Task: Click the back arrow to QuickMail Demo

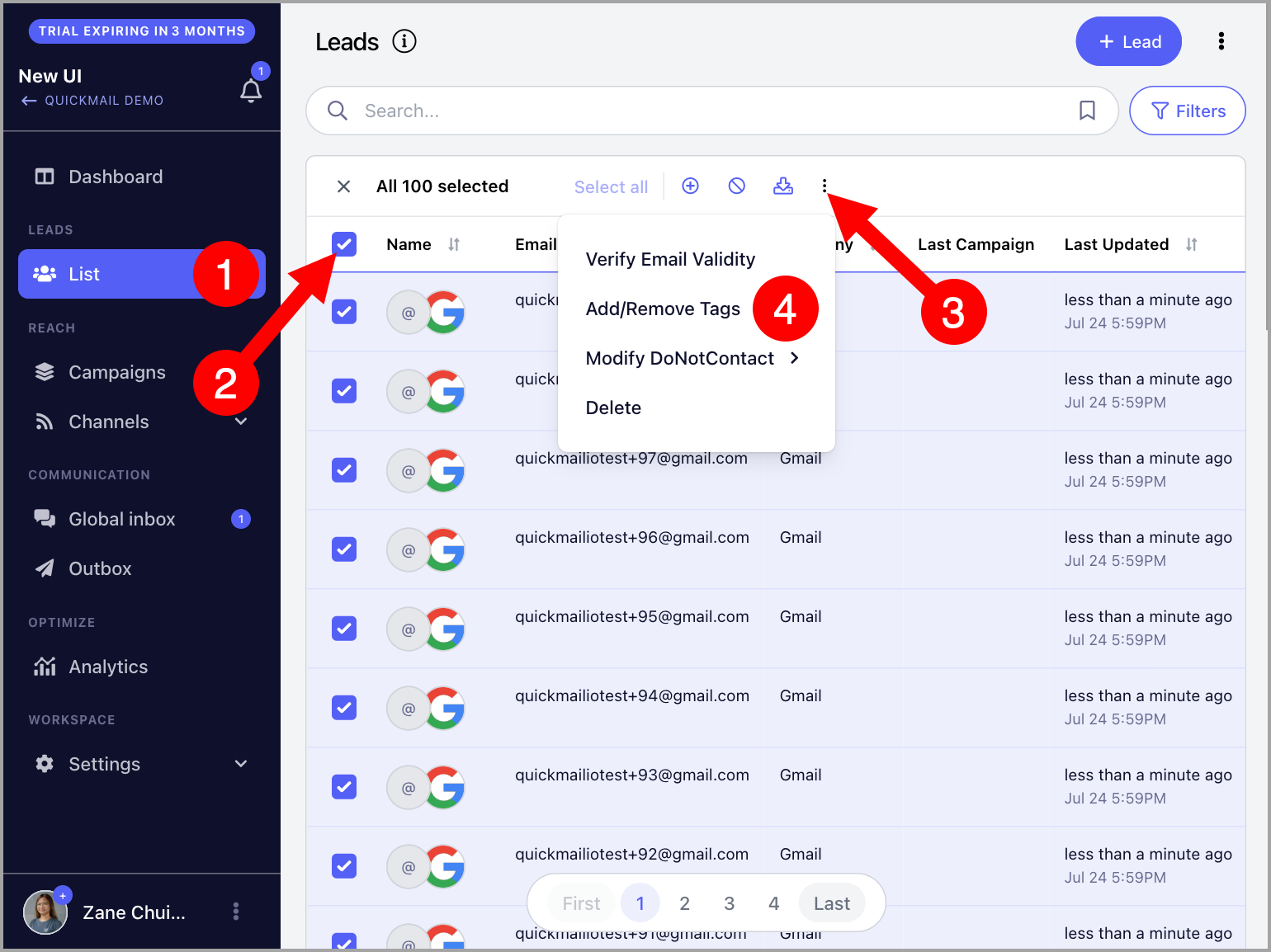Action: (x=29, y=101)
